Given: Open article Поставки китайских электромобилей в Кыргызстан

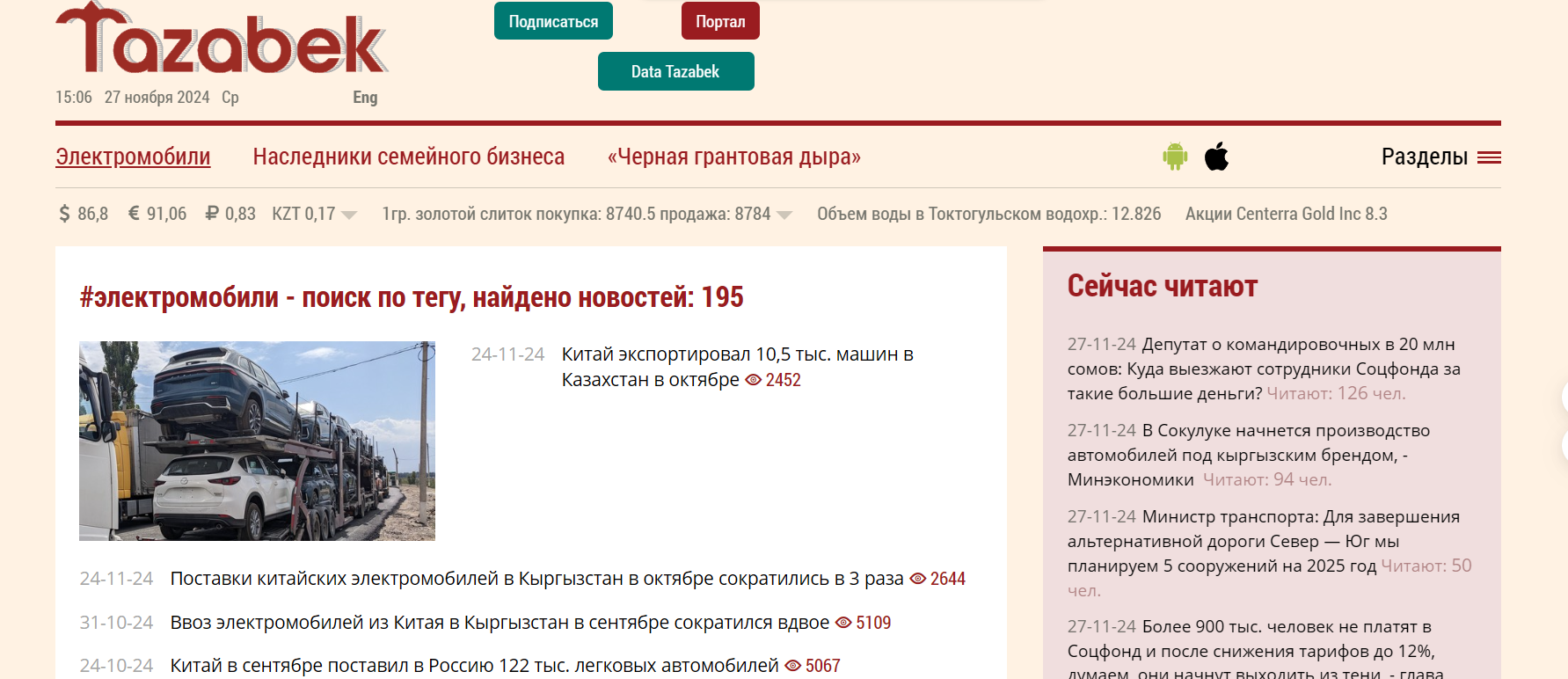Looking at the screenshot, I should (x=536, y=579).
